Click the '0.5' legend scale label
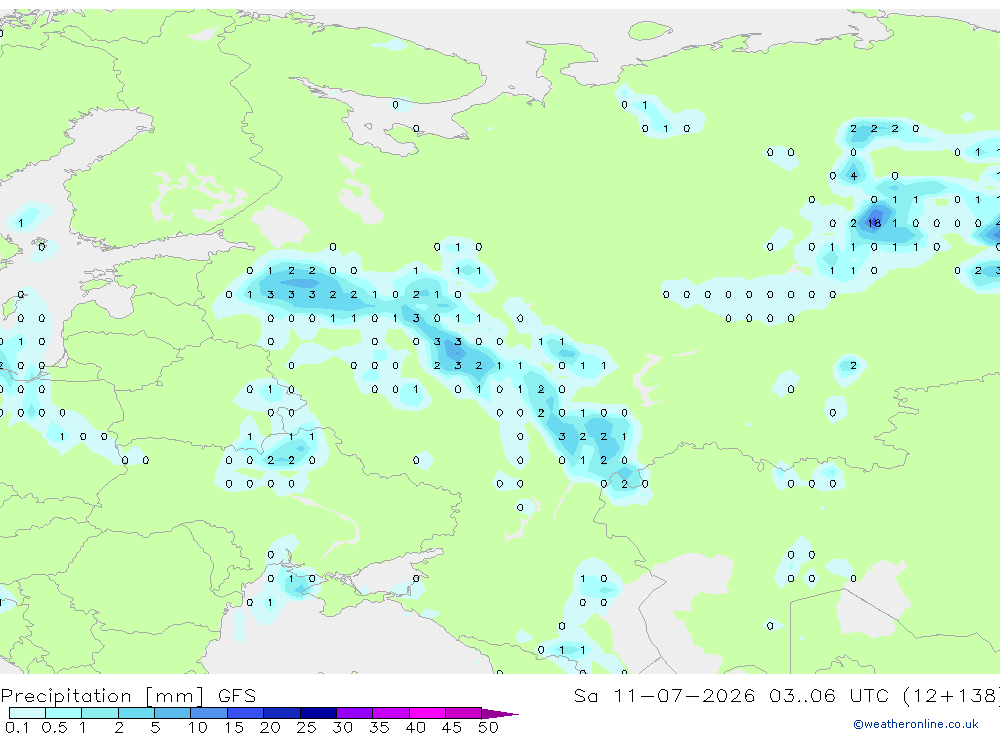This screenshot has width=1000, height=733. (54, 727)
